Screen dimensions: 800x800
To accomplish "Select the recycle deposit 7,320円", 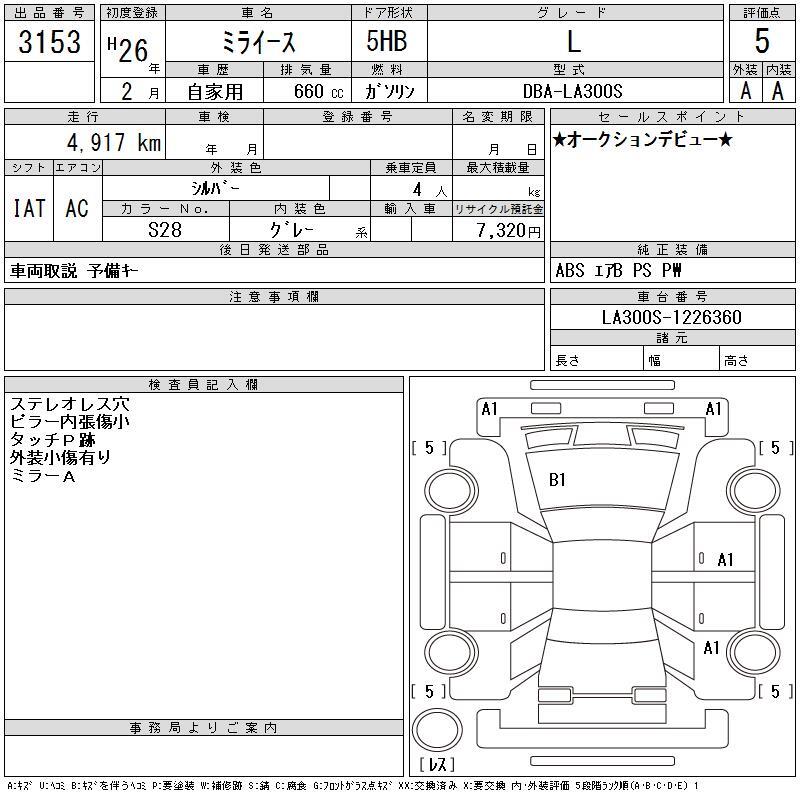I will [509, 231].
